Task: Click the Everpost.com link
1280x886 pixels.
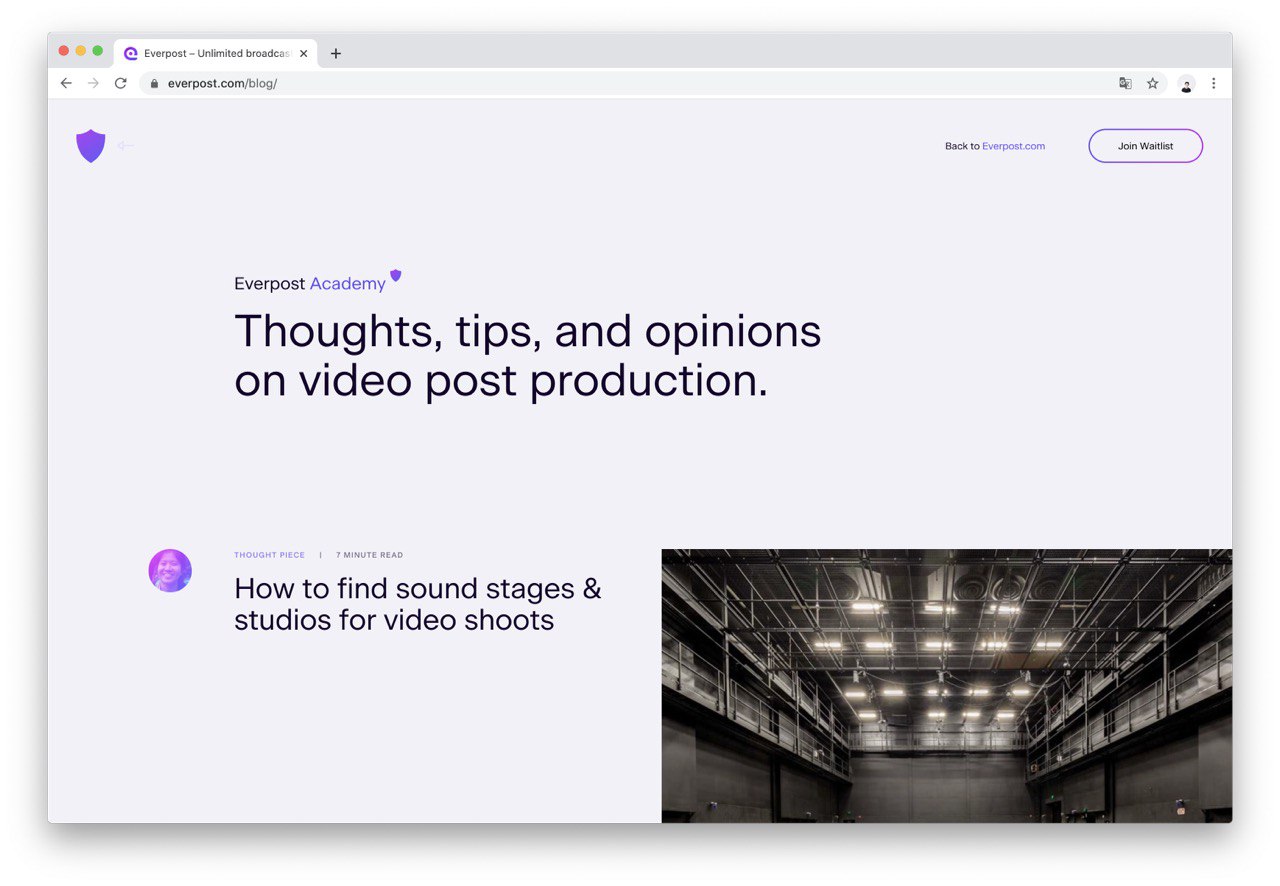Action: pyautogui.click(x=1013, y=146)
